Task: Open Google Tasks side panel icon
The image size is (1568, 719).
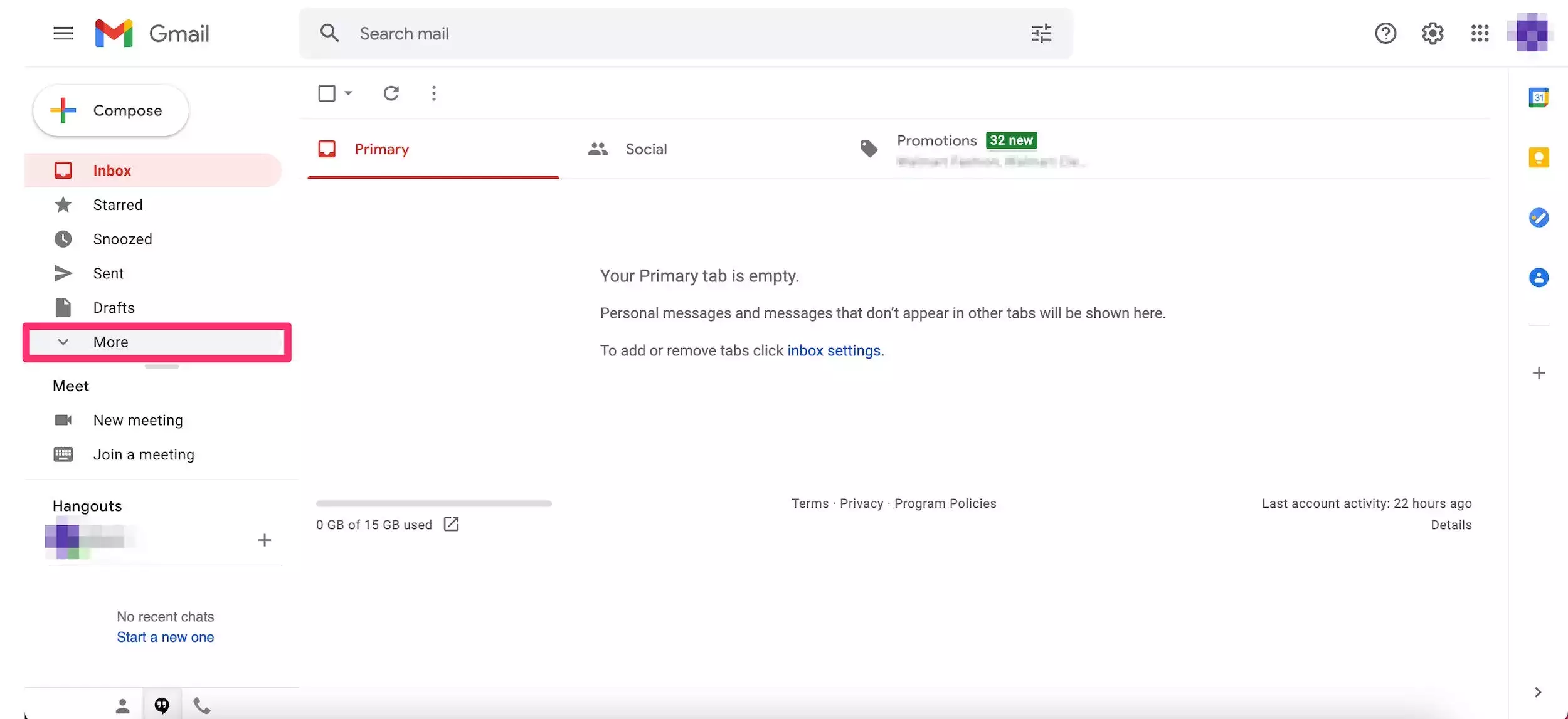Action: pyautogui.click(x=1538, y=218)
